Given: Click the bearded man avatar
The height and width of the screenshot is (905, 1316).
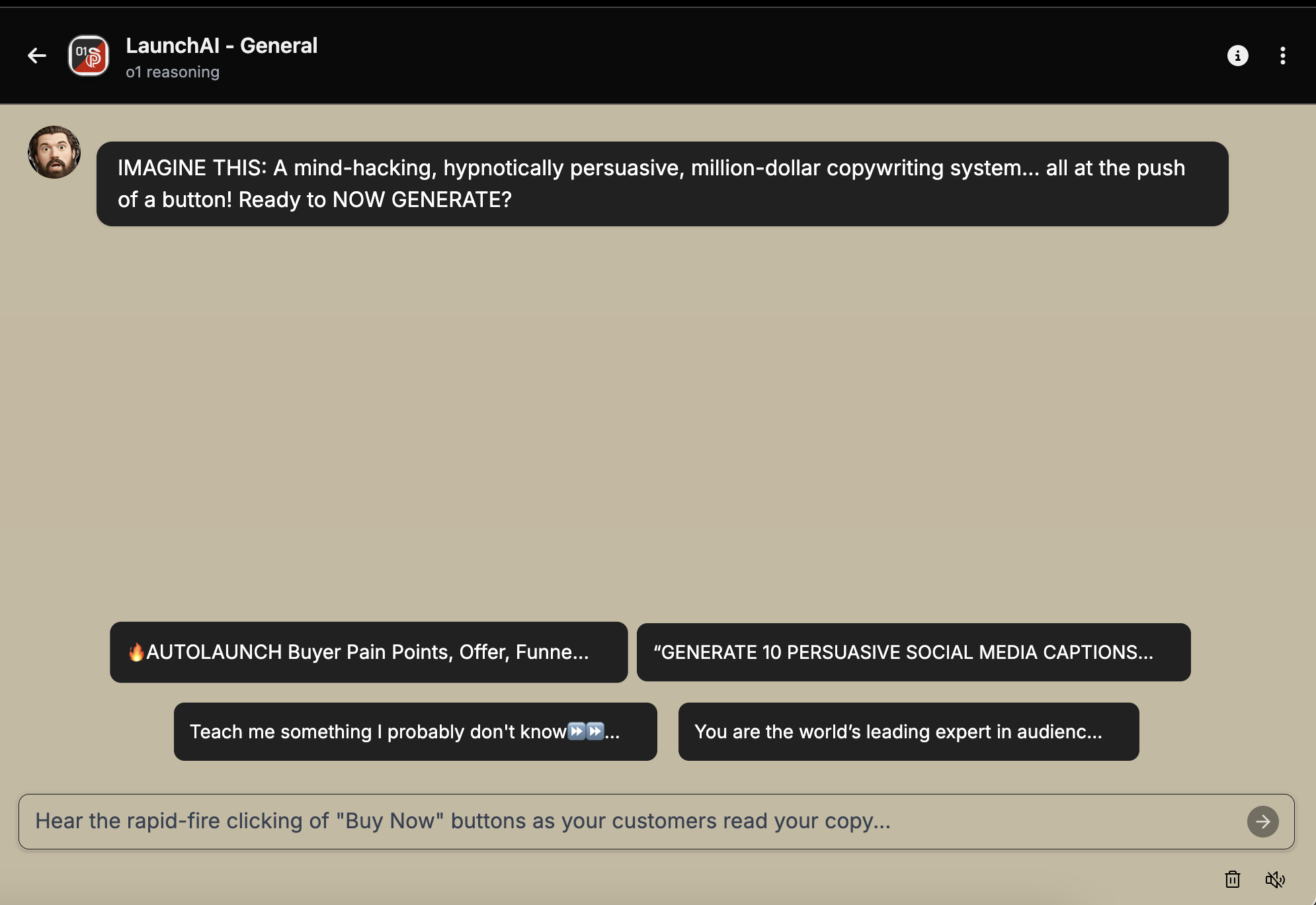Looking at the screenshot, I should [54, 152].
